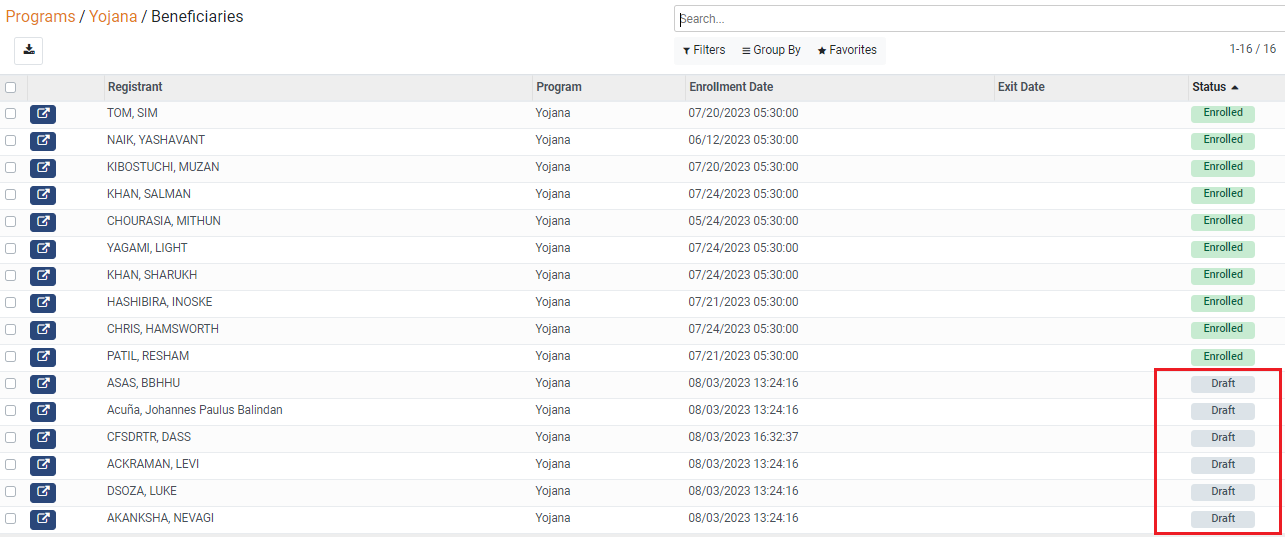Open the Favorites dropdown
1285x537 pixels.
pyautogui.click(x=847, y=50)
